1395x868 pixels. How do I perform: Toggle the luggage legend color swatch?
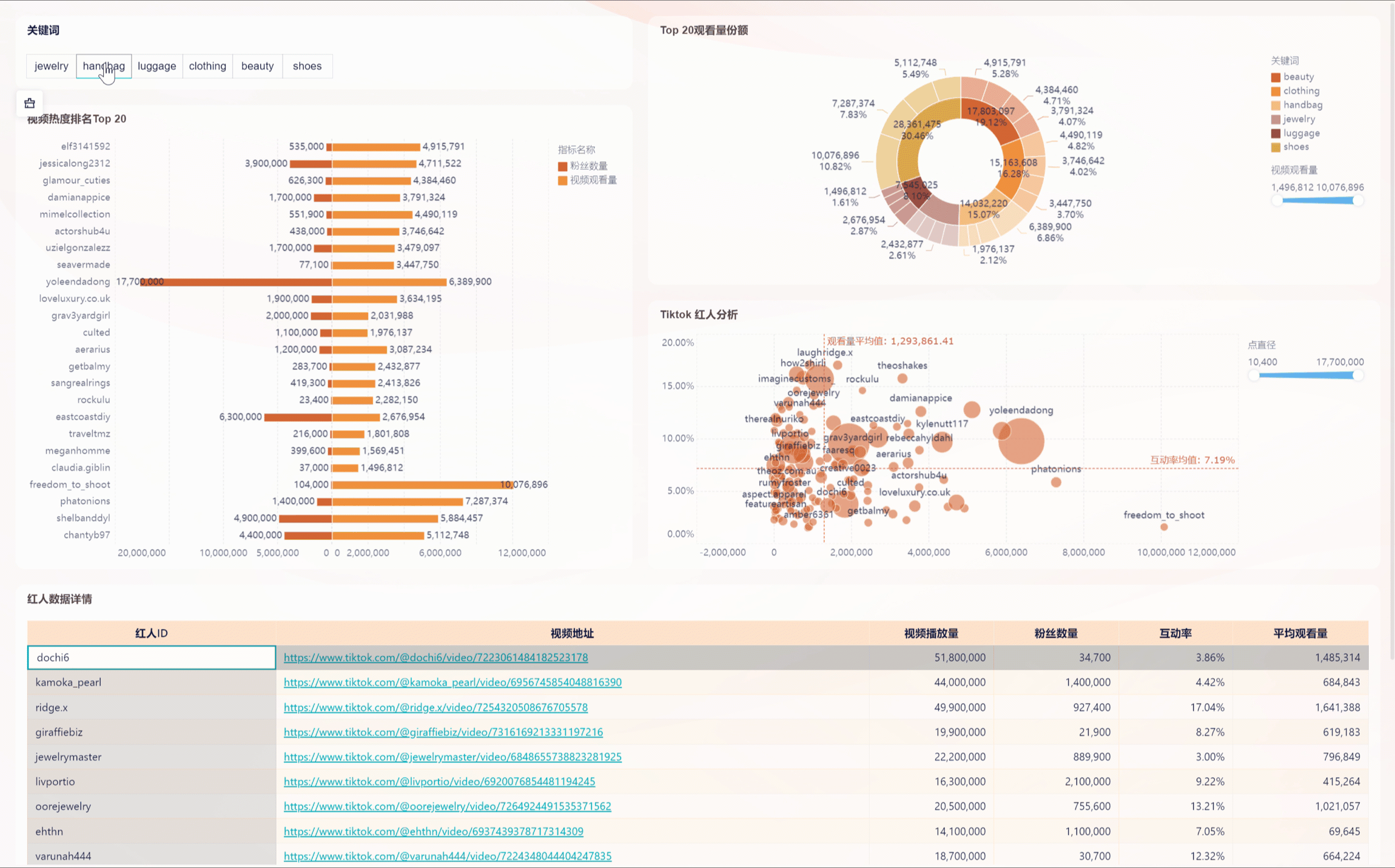point(1276,133)
